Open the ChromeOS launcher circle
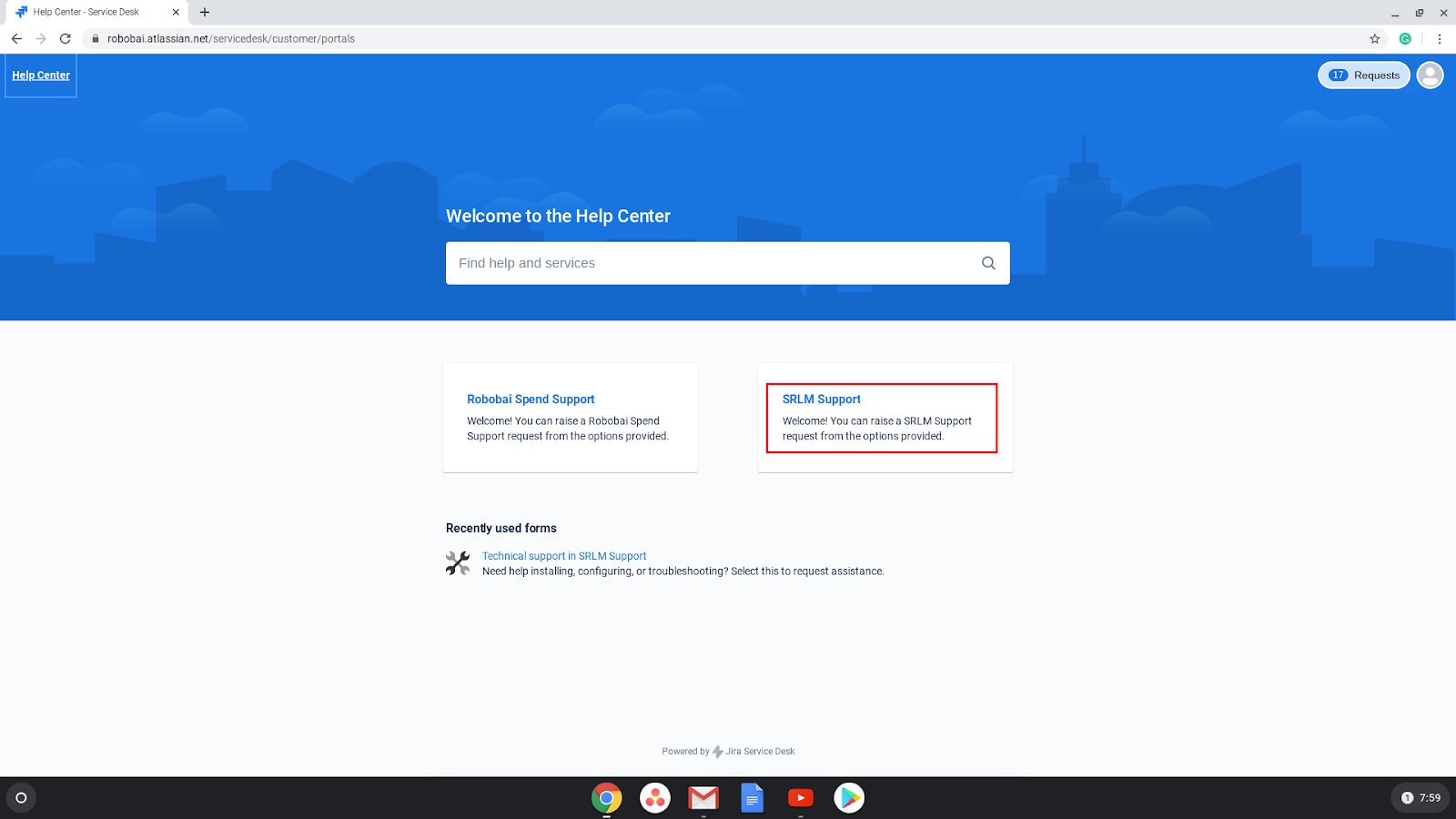Viewport: 1456px width, 819px height. (x=21, y=798)
